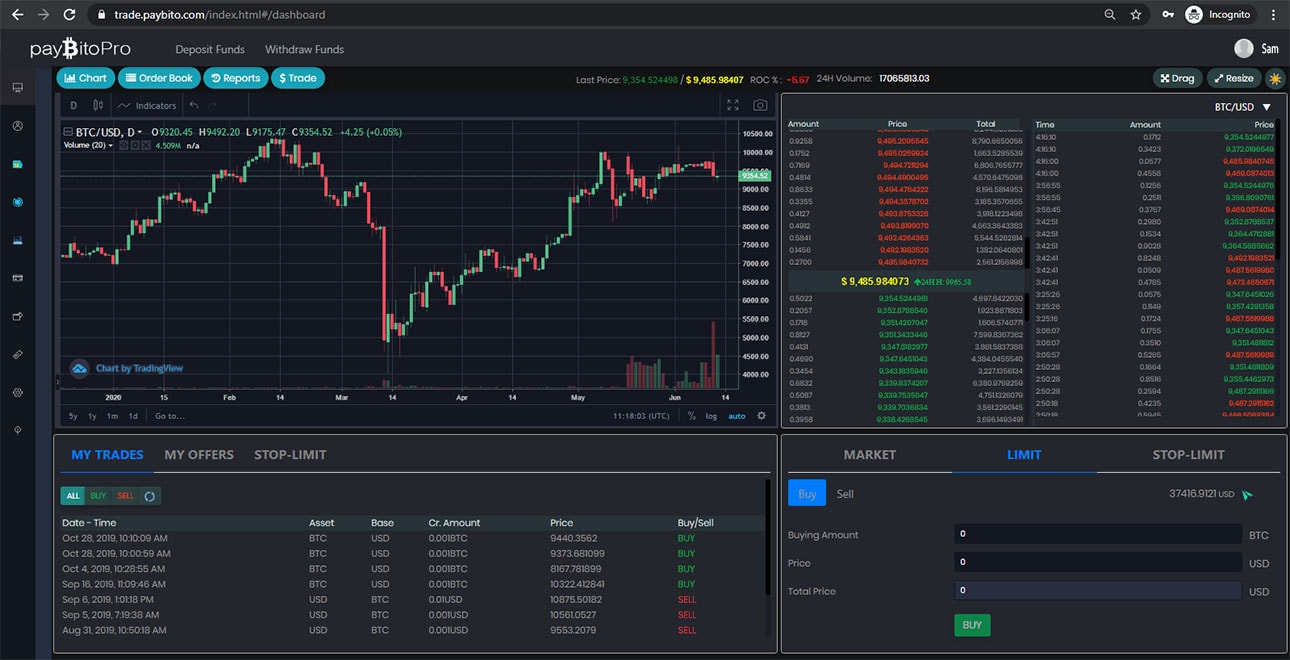1290x660 pixels.
Task: Open the chart settings gear icon
Action: [x=762, y=416]
